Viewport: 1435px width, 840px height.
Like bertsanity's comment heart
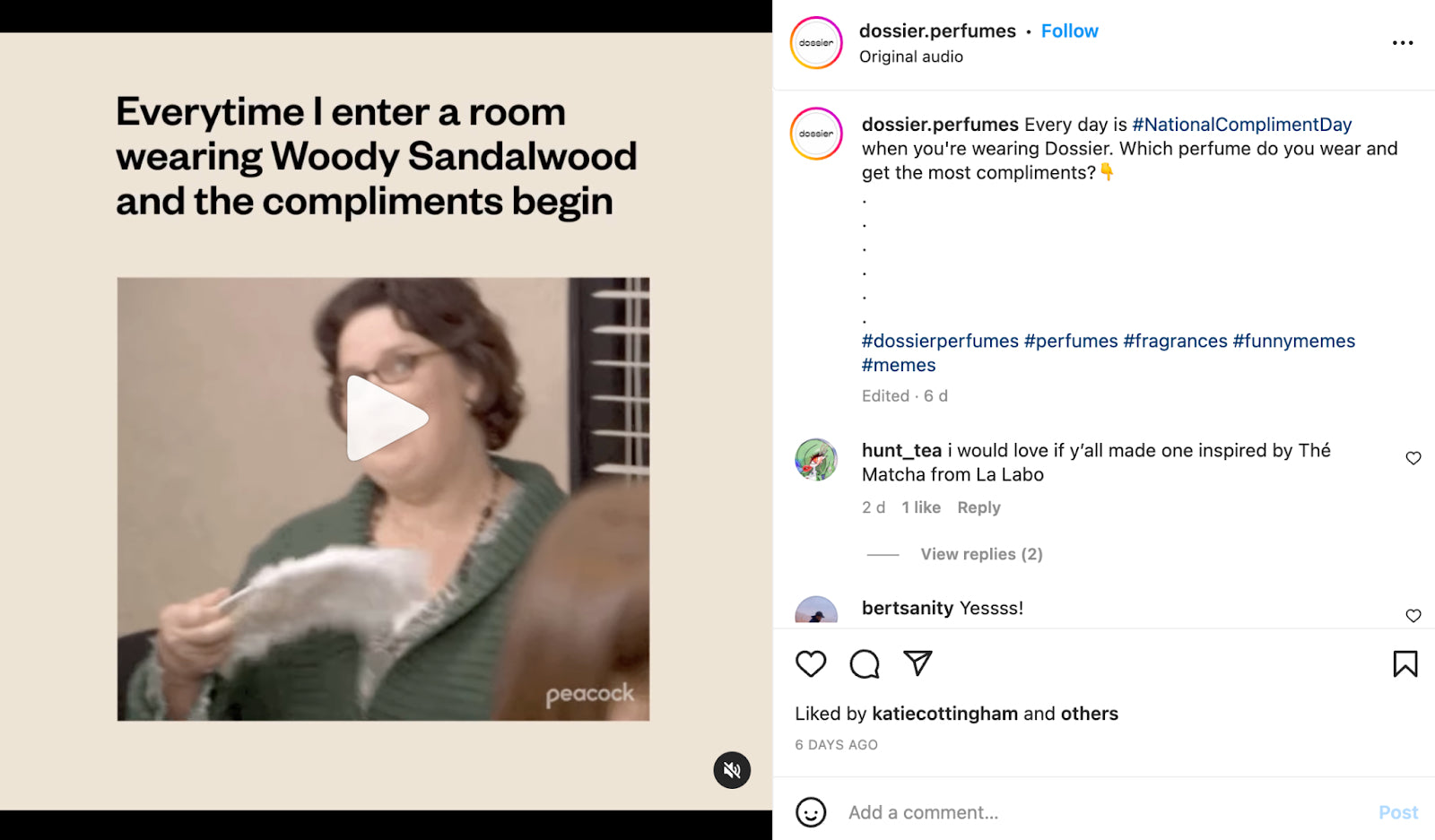1413,616
